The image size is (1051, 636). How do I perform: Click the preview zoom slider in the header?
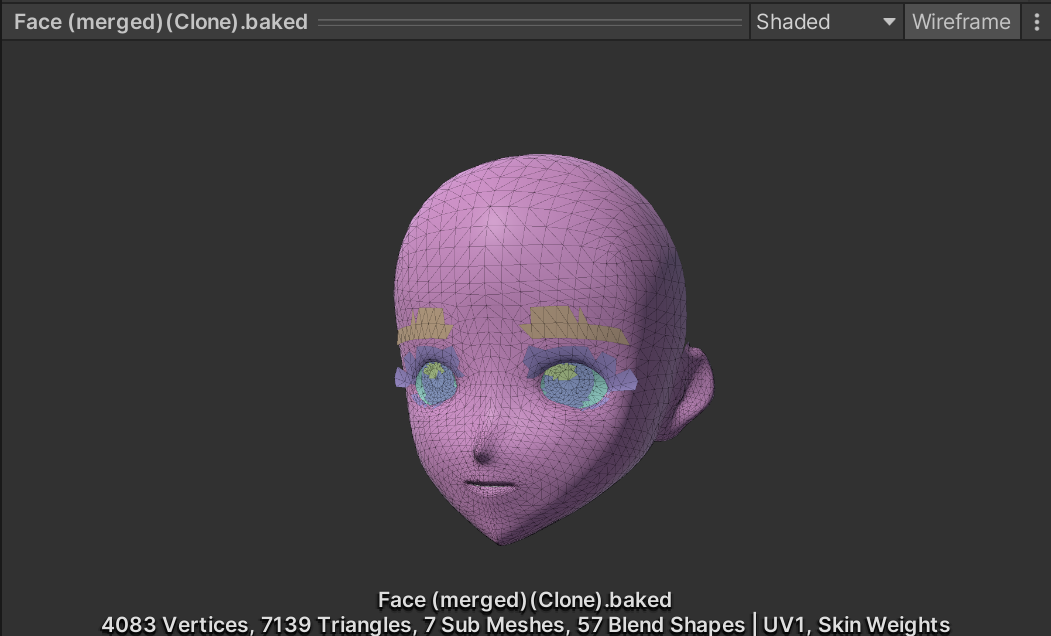pos(530,21)
